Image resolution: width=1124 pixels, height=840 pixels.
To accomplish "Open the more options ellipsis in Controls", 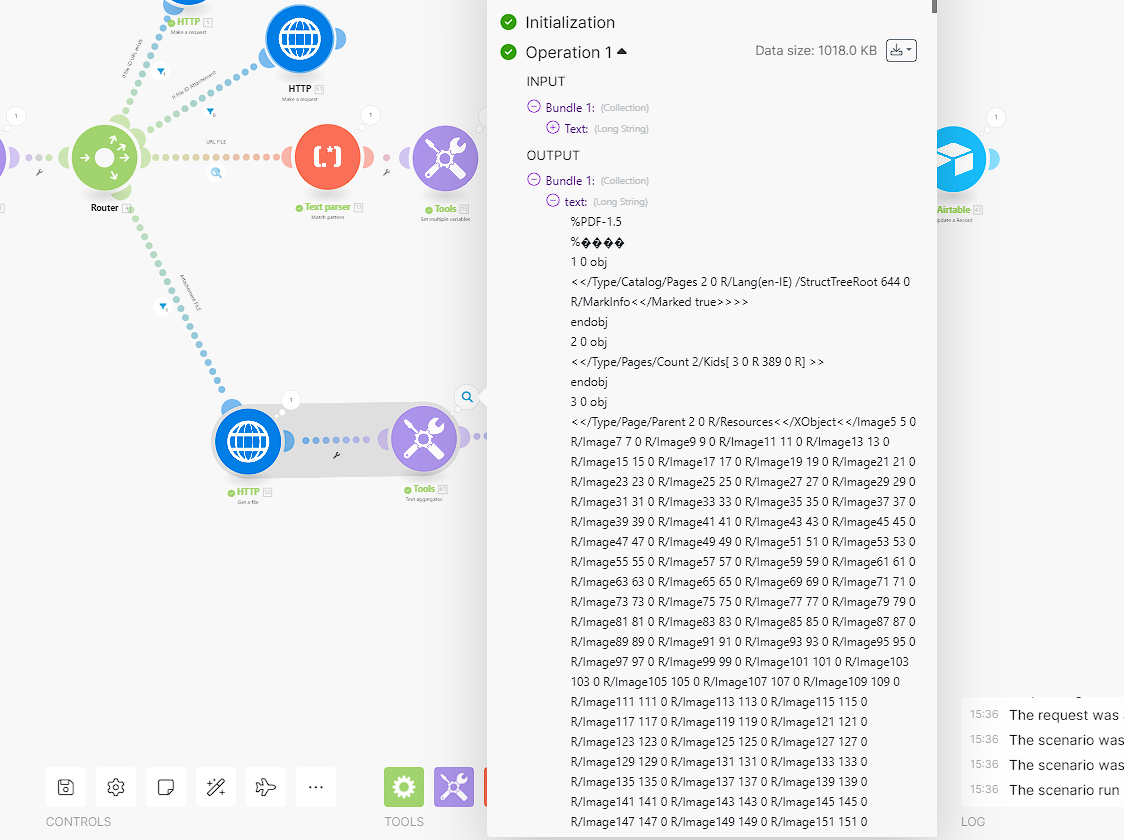I will point(315,787).
